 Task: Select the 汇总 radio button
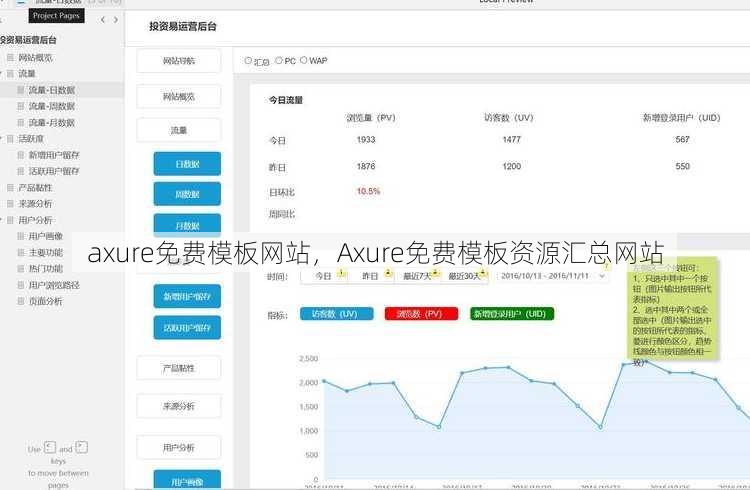point(248,61)
